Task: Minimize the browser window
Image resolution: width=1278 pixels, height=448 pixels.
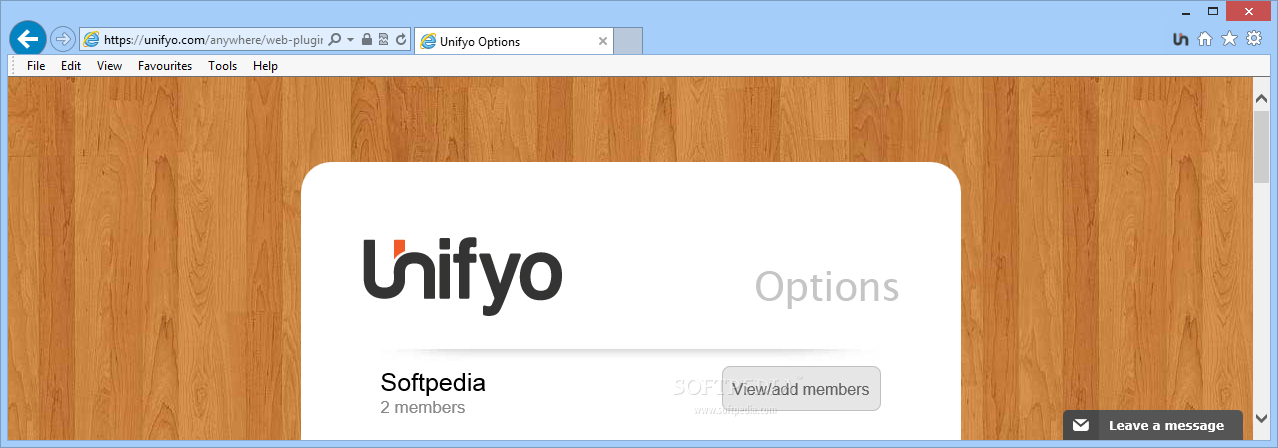Action: tap(1186, 11)
